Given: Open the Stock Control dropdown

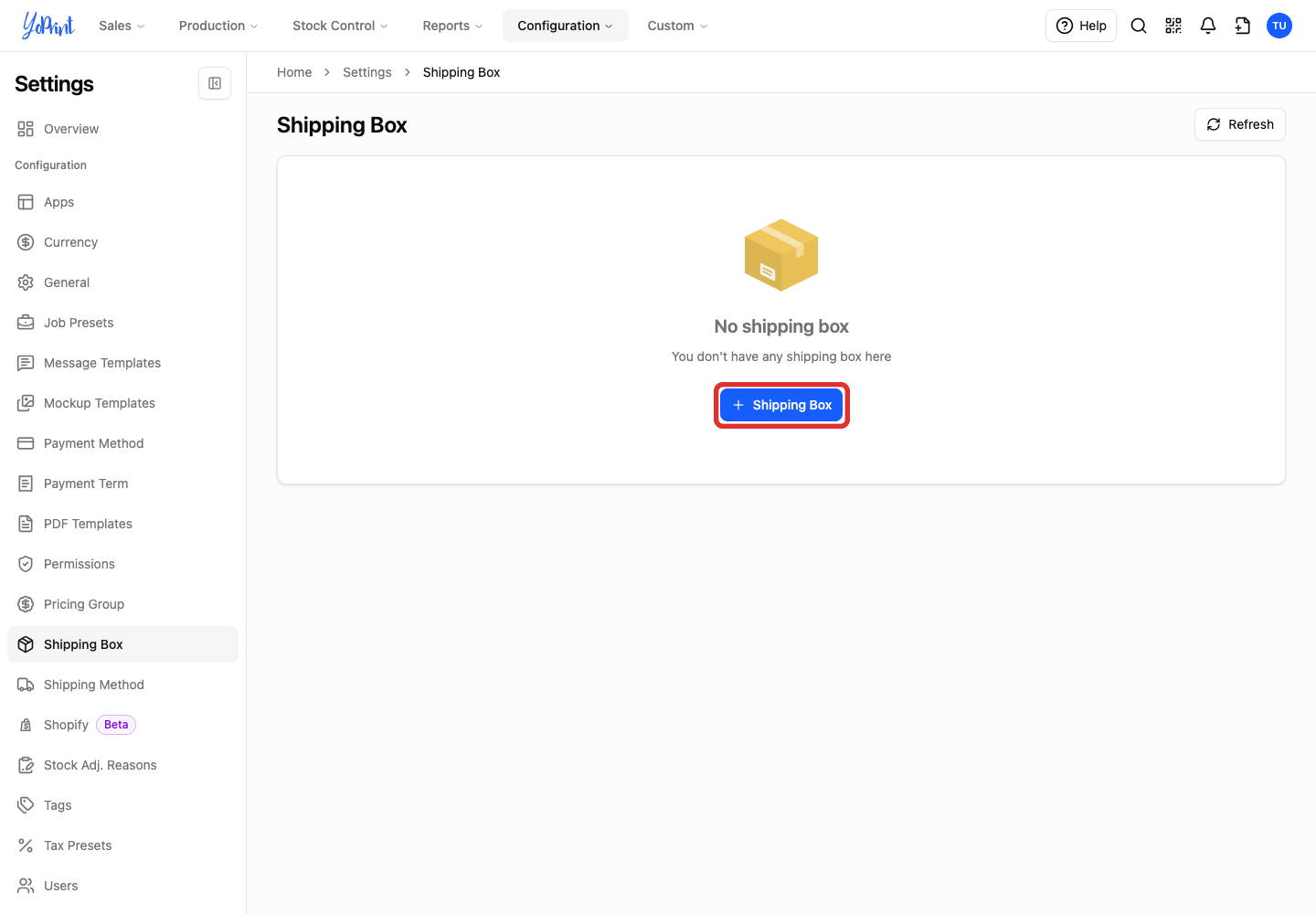Looking at the screenshot, I should pos(340,26).
